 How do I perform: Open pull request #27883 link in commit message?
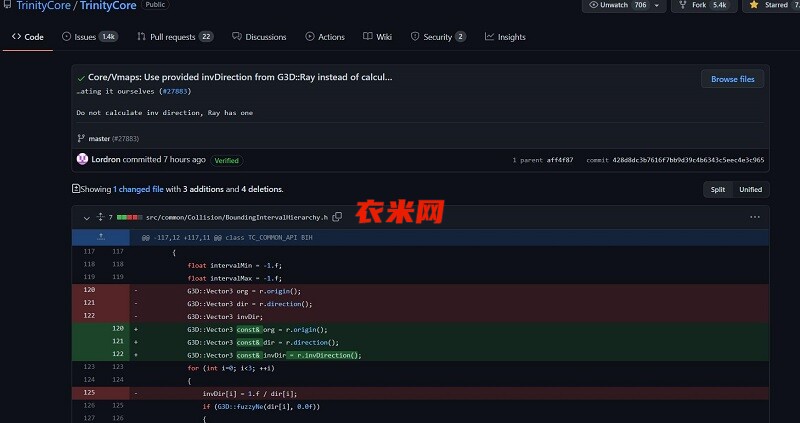point(176,91)
